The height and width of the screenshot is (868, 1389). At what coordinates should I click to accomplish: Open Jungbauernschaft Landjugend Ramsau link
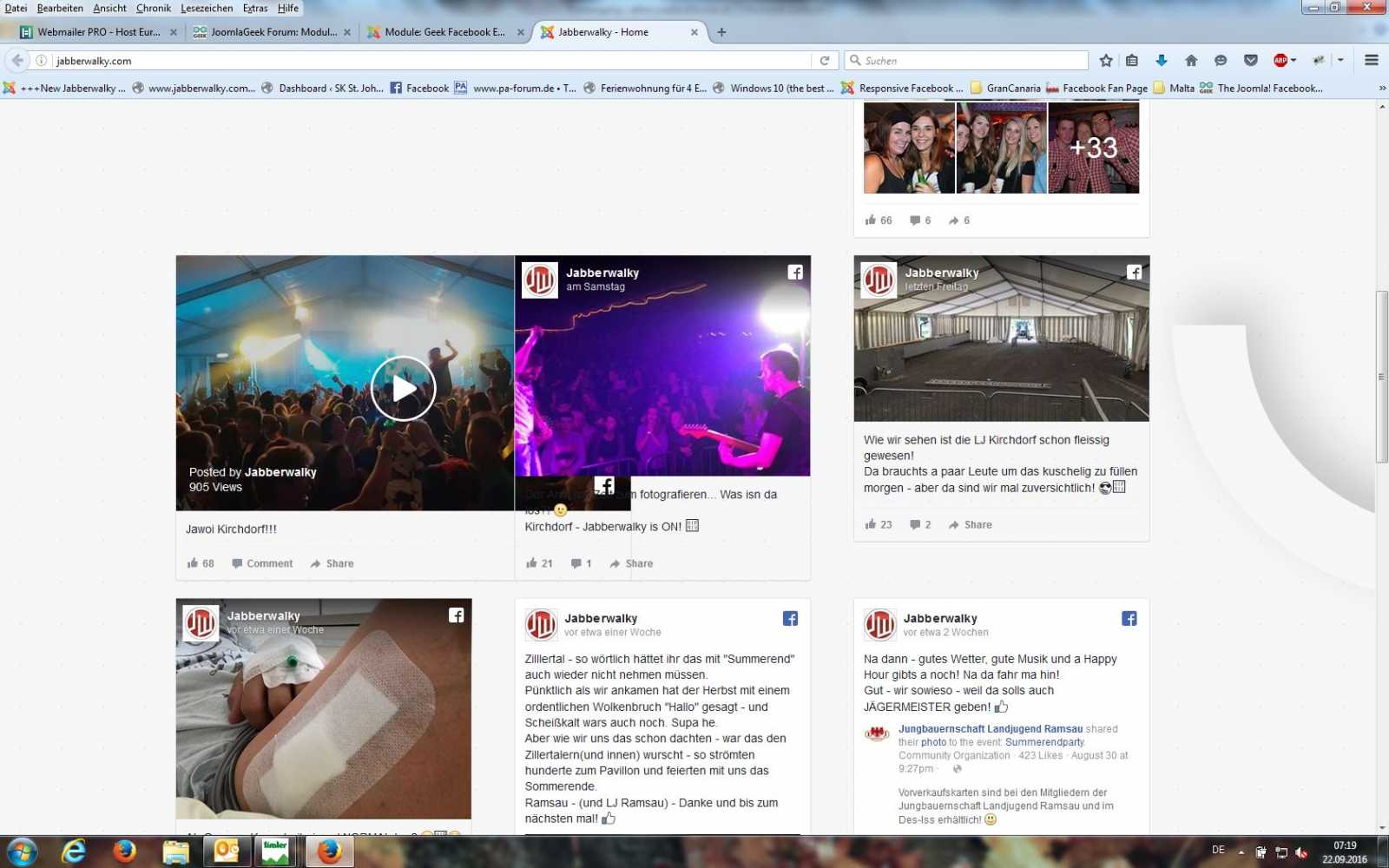tap(991, 729)
